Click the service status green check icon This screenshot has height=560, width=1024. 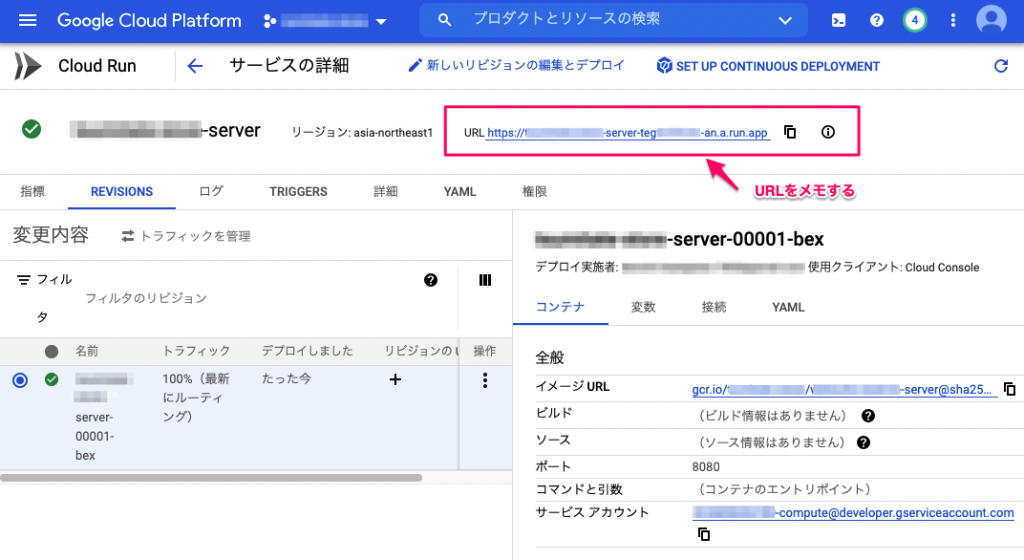[31, 129]
